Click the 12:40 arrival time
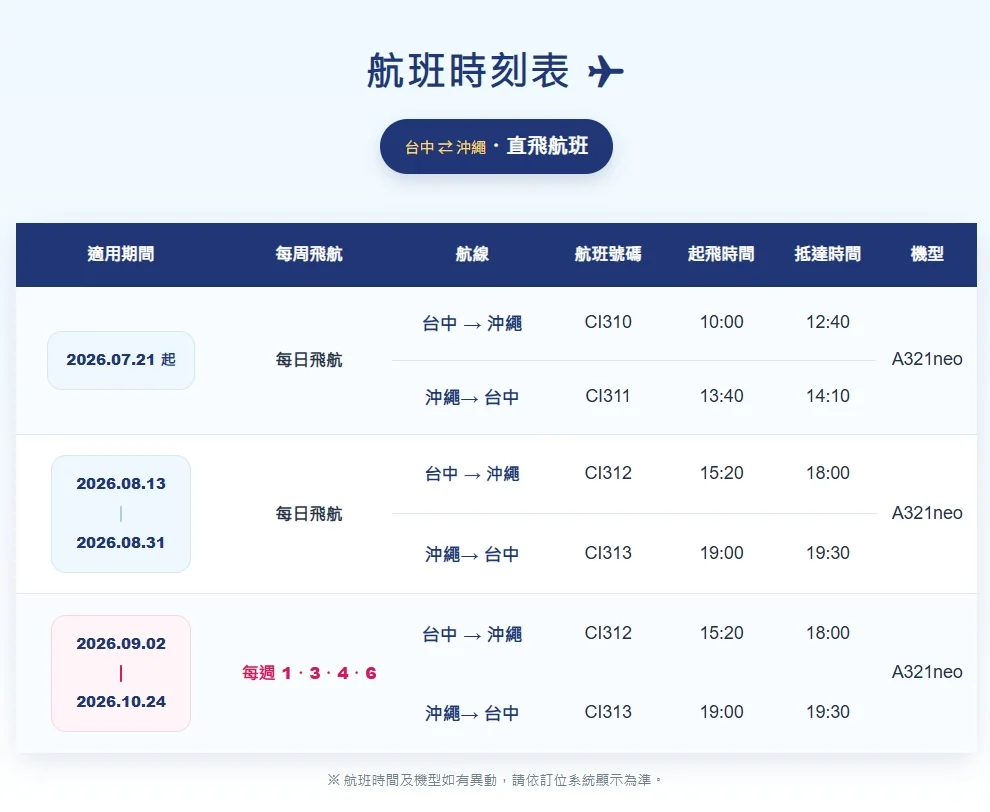This screenshot has height=812, width=990. (x=828, y=322)
